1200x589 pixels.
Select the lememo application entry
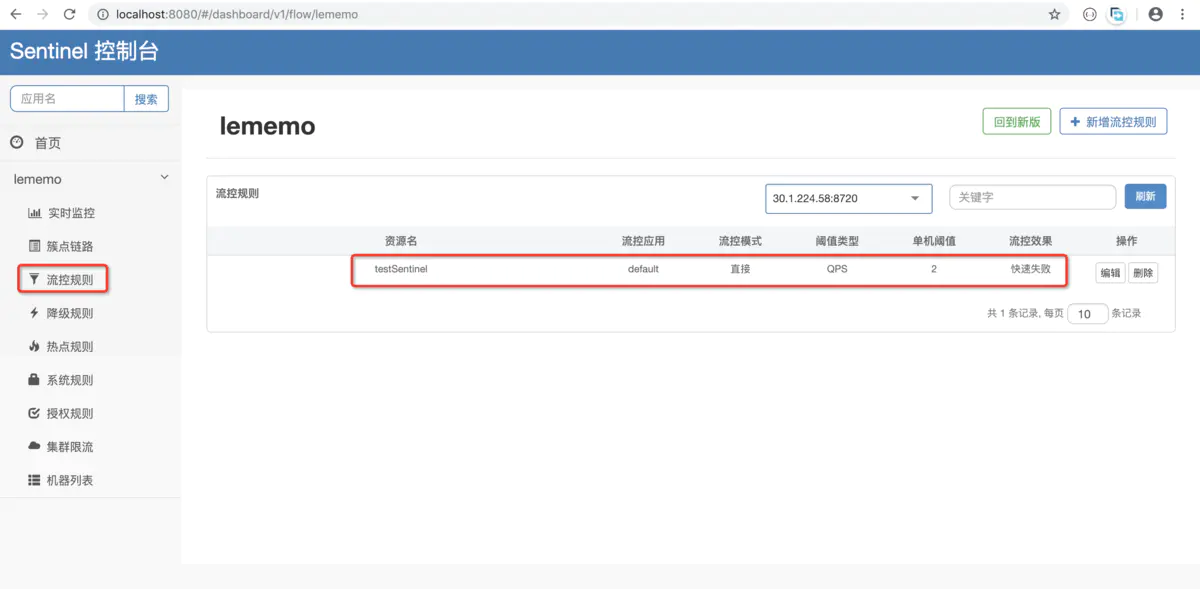coord(37,179)
